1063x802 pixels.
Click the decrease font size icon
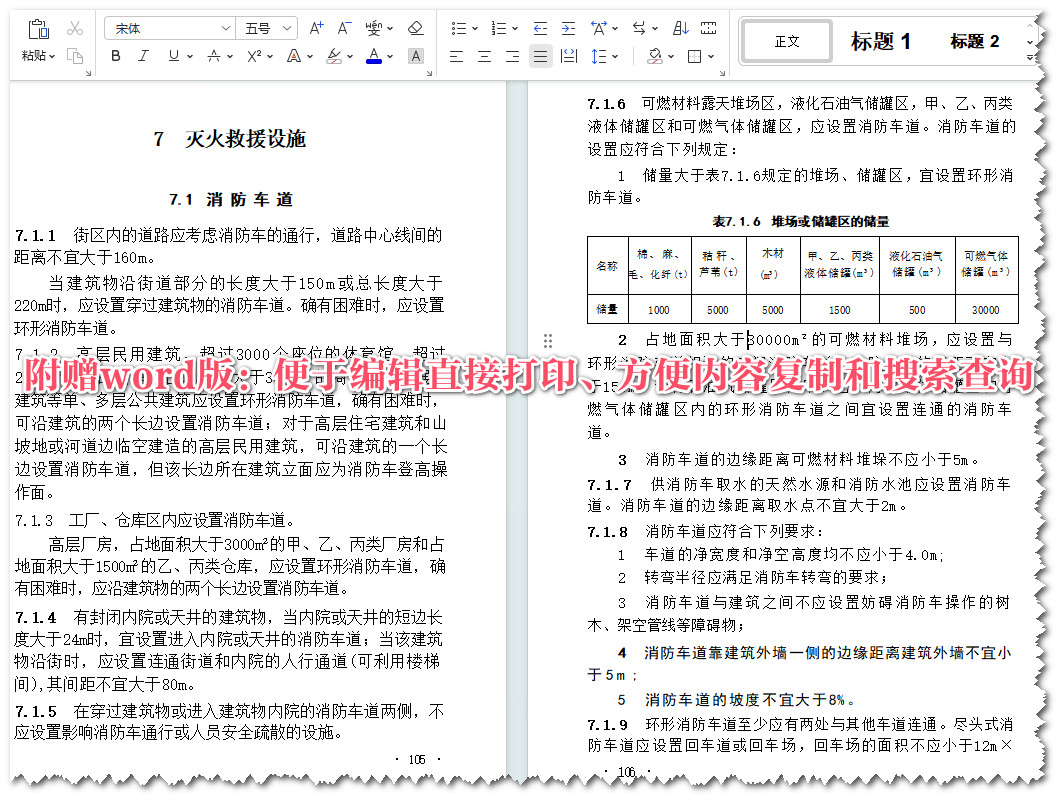342,26
